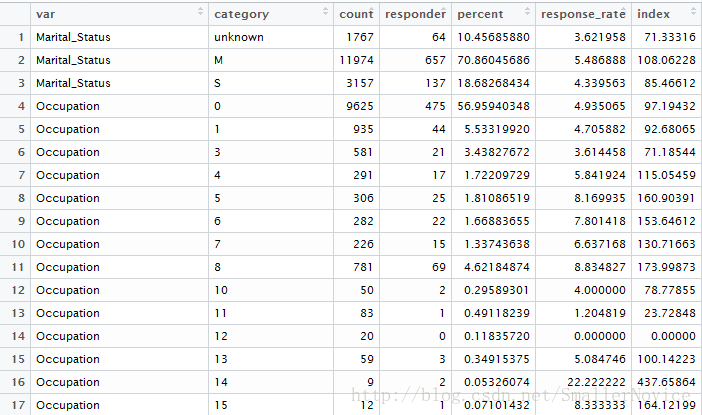
Task: Click index value 23.72848
Action: pyautogui.click(x=670, y=313)
